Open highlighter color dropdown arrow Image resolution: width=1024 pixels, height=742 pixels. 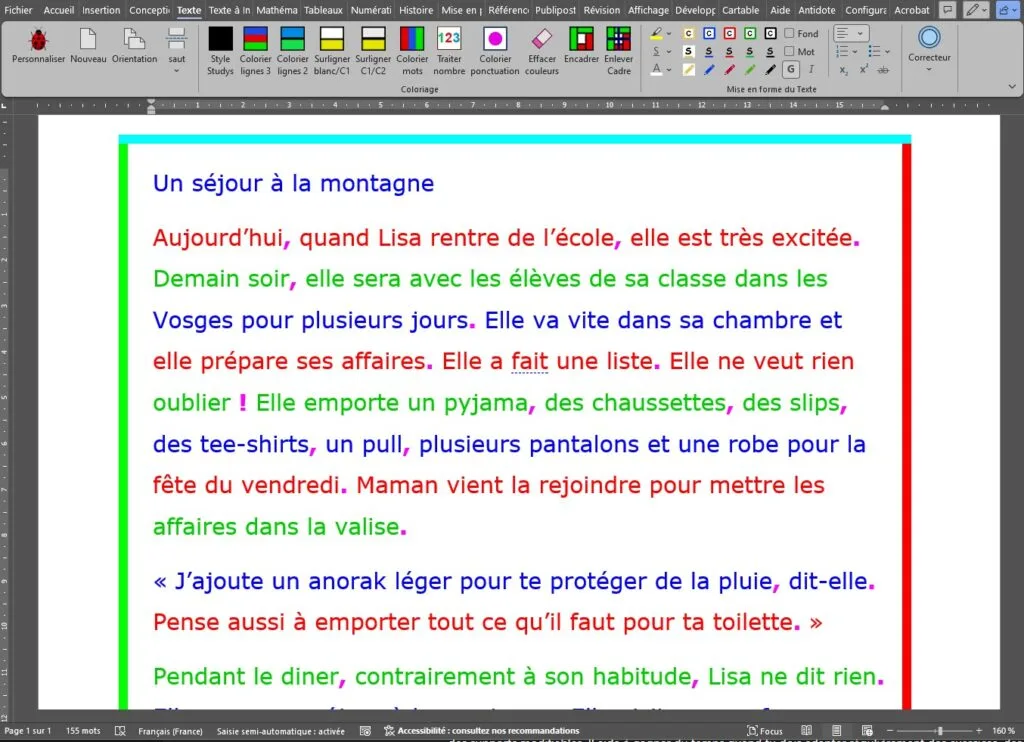(669, 33)
